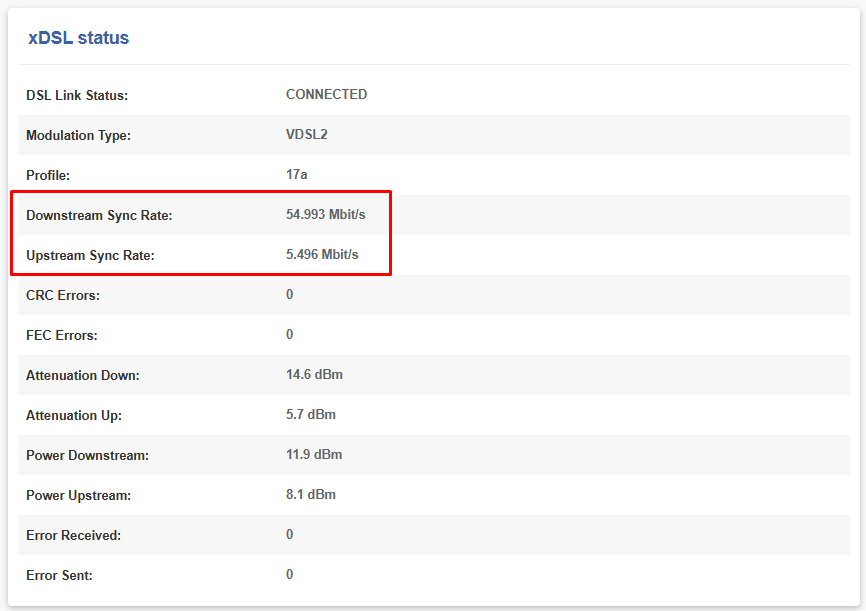Screen dimensions: 866x611
Task: Click the xDSL status heading
Action: (x=78, y=38)
